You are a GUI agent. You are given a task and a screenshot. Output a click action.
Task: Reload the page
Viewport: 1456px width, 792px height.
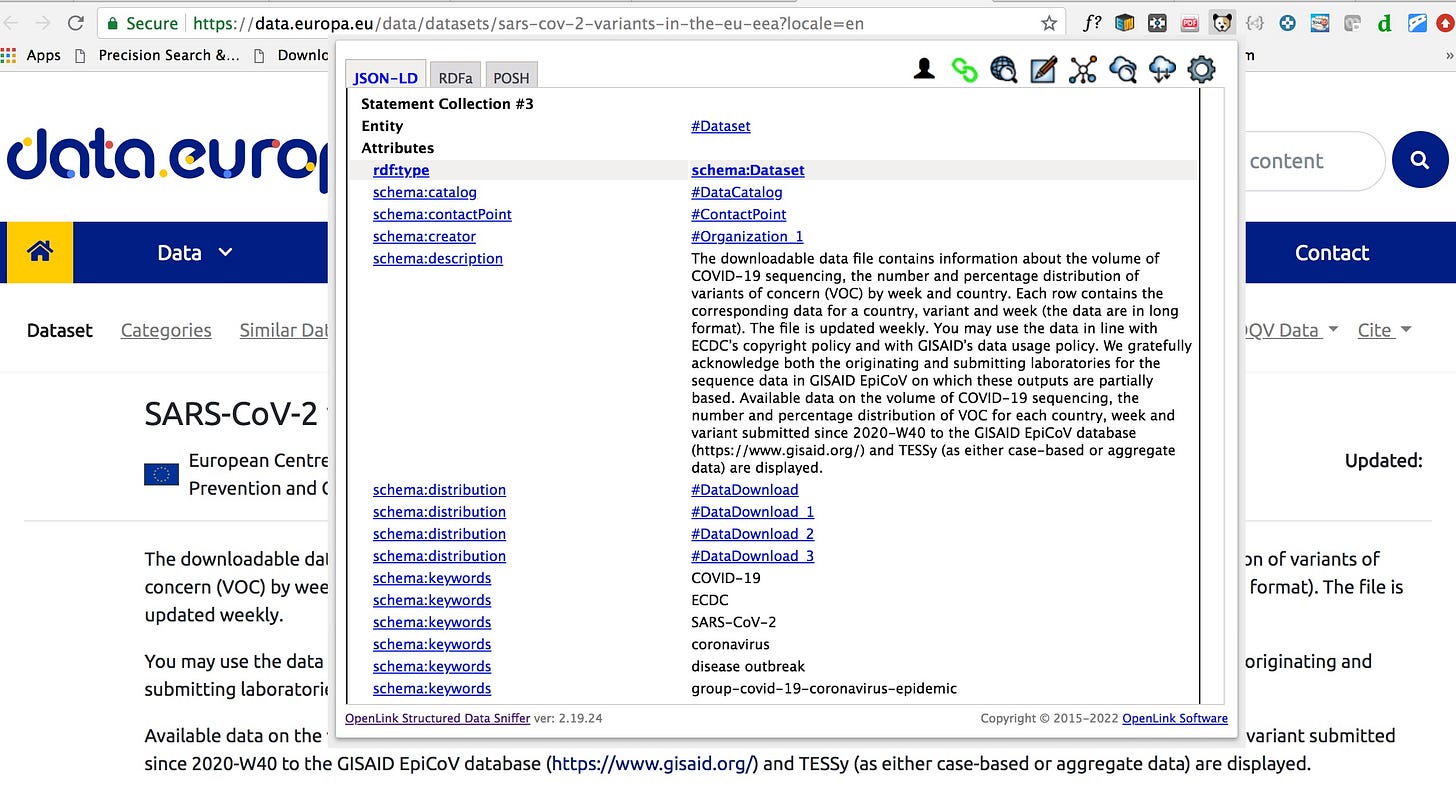click(76, 22)
